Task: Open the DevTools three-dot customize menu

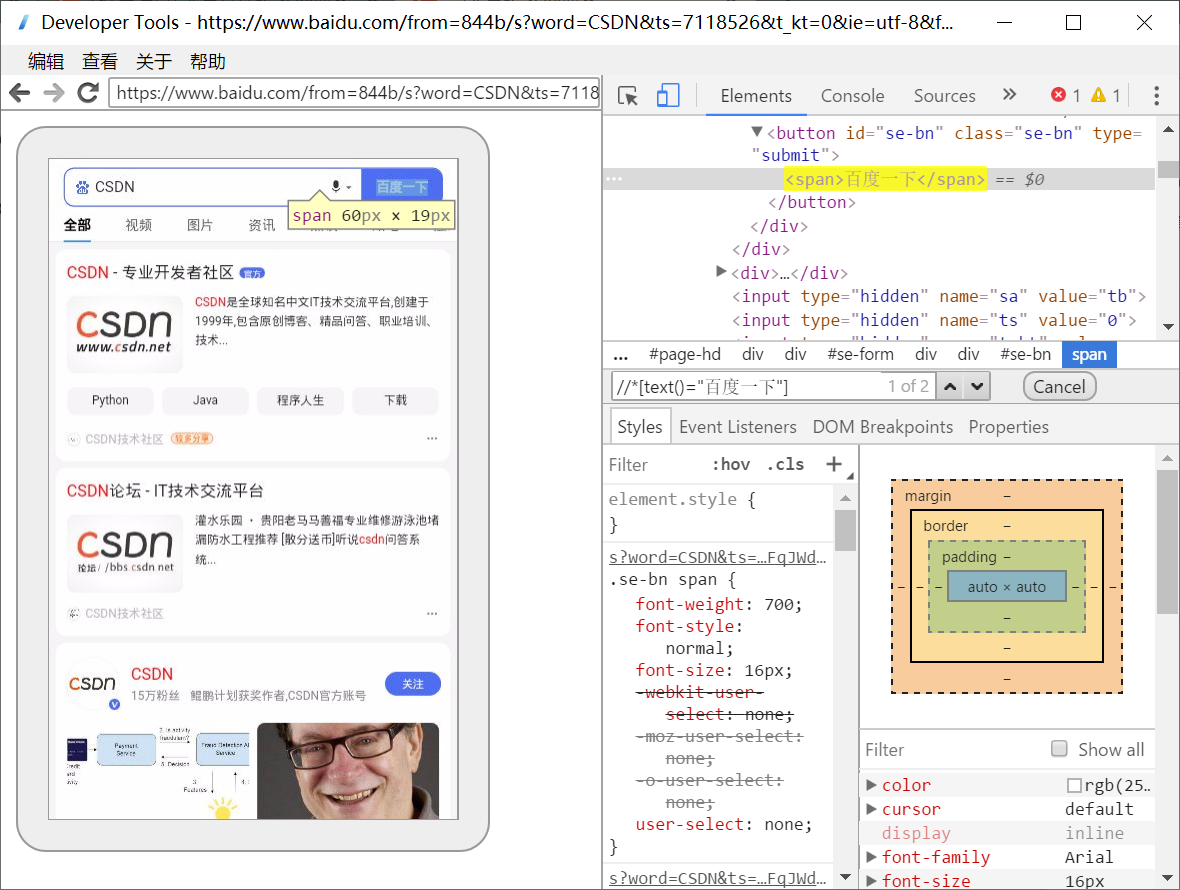Action: 1156,94
